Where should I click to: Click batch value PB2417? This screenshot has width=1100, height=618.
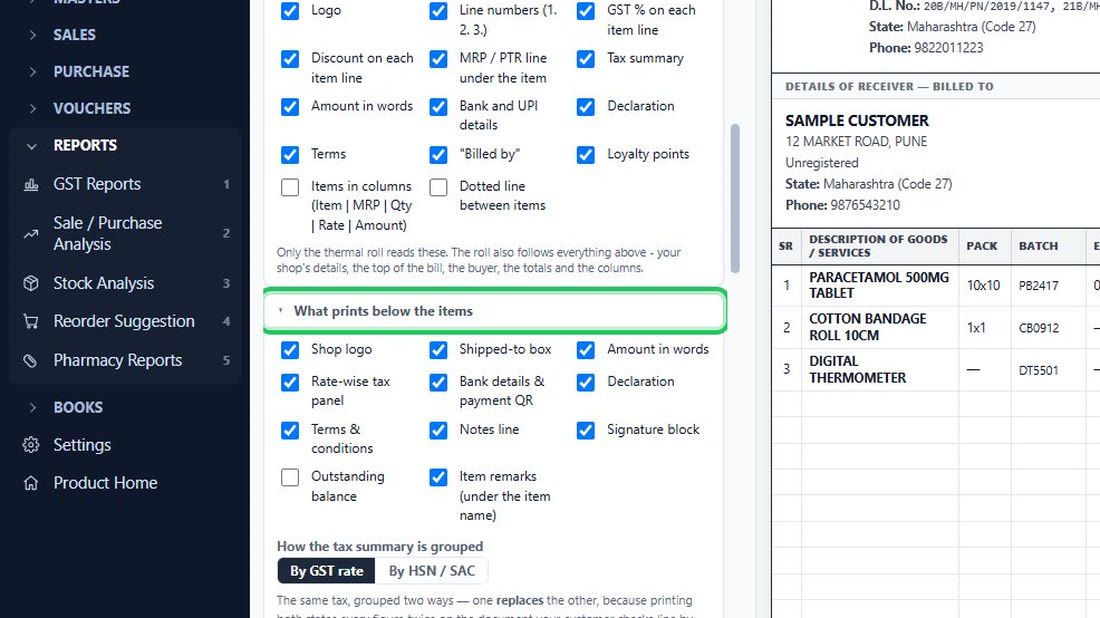tap(1038, 286)
